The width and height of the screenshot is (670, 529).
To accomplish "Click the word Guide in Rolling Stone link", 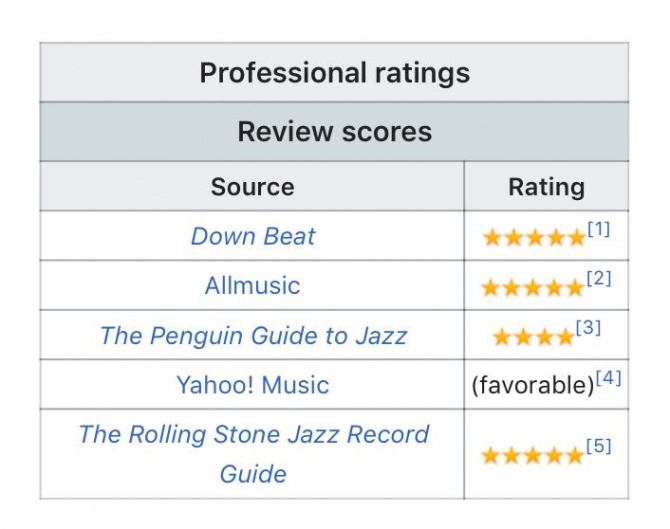I will click(x=253, y=474).
